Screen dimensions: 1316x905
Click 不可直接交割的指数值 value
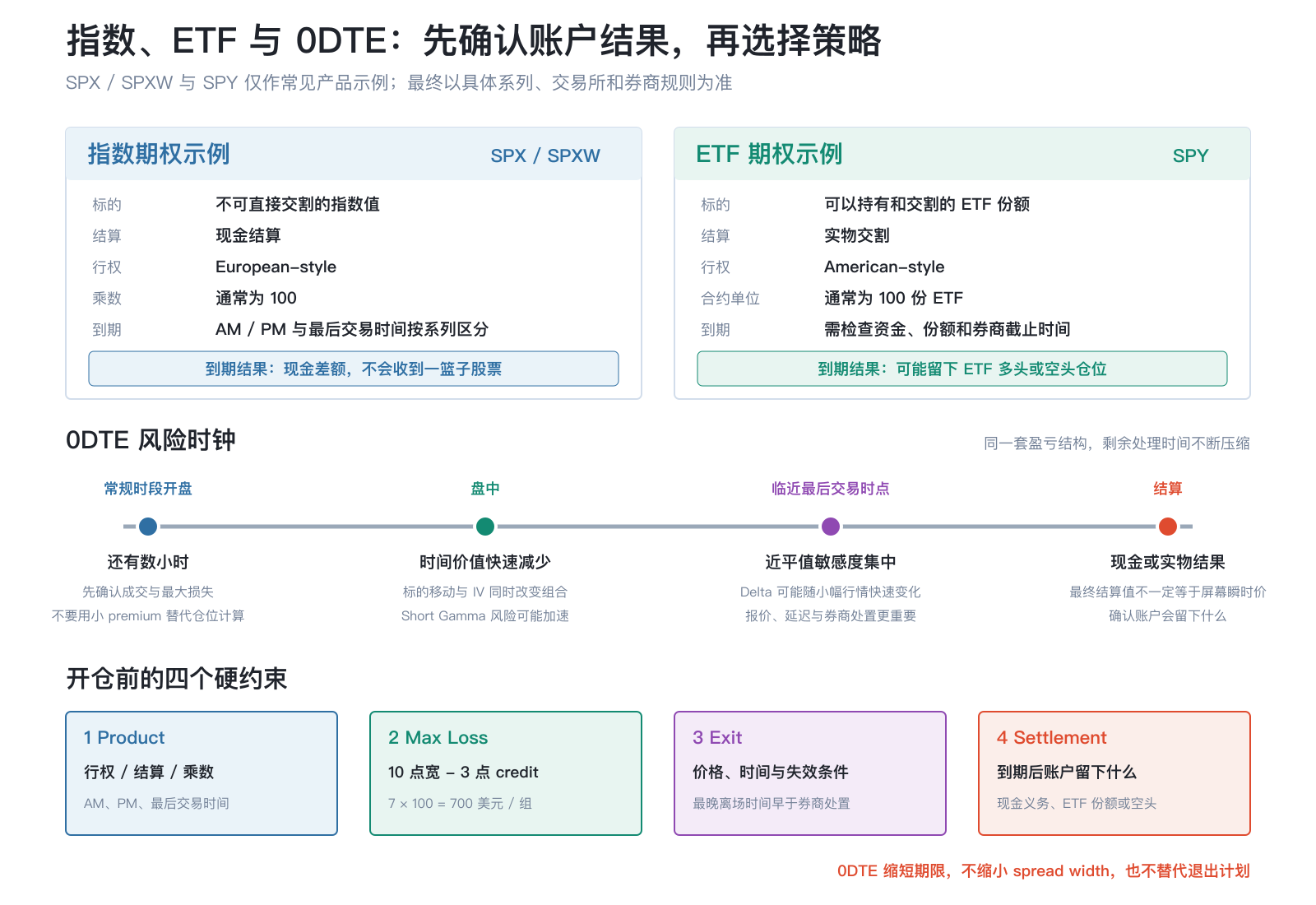click(x=298, y=204)
